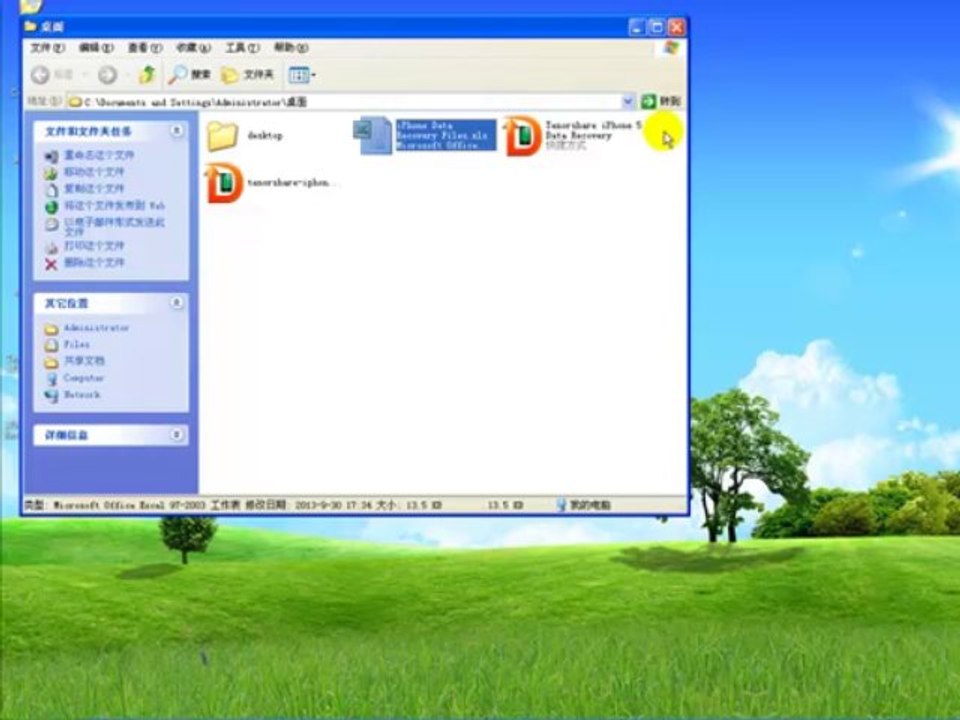Open the 帮助(H) menu
This screenshot has height=720, width=960.
(291, 48)
